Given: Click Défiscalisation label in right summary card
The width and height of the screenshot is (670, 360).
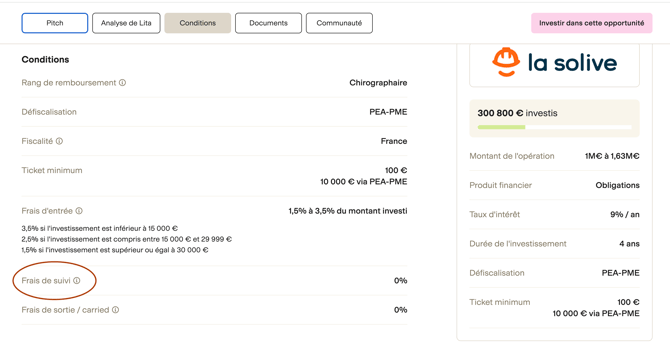Looking at the screenshot, I should tap(497, 273).
